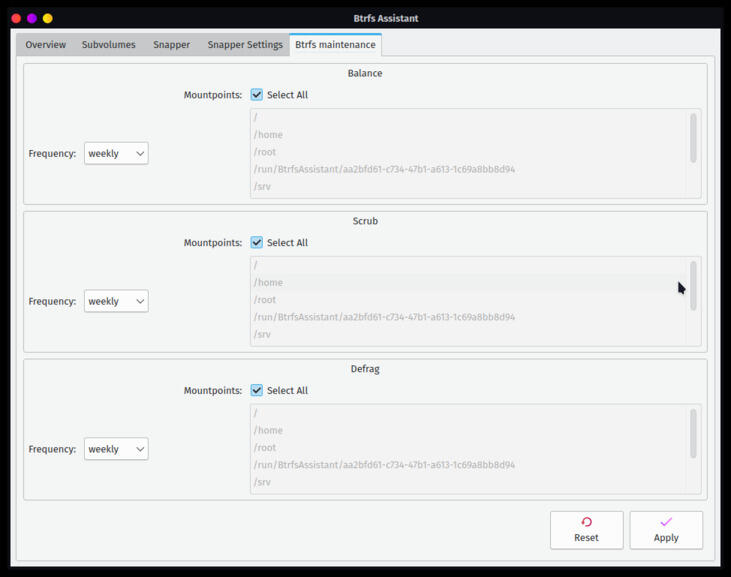This screenshot has width=731, height=577.
Task: Select /srv in the Balance mountpoints list
Action: pyautogui.click(x=469, y=186)
